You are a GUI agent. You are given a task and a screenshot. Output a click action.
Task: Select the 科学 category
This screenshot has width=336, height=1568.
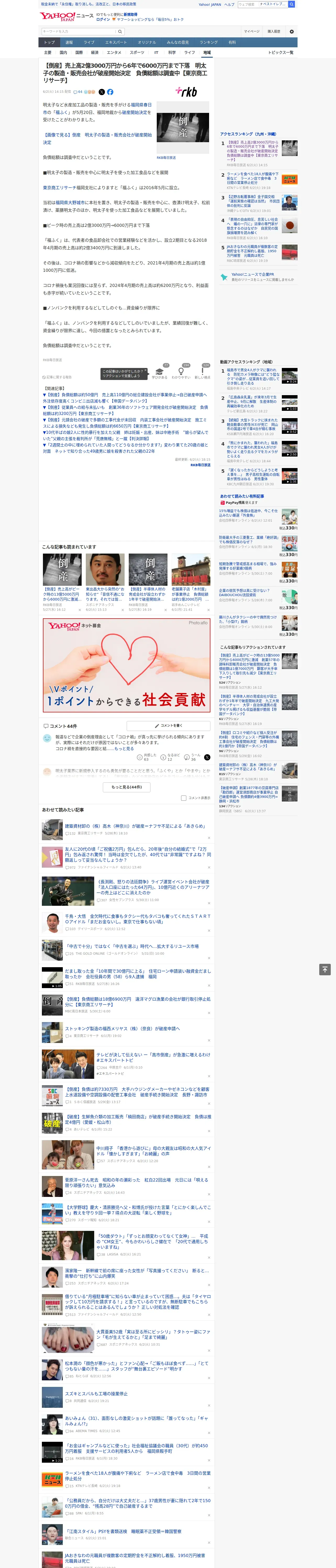click(x=172, y=53)
